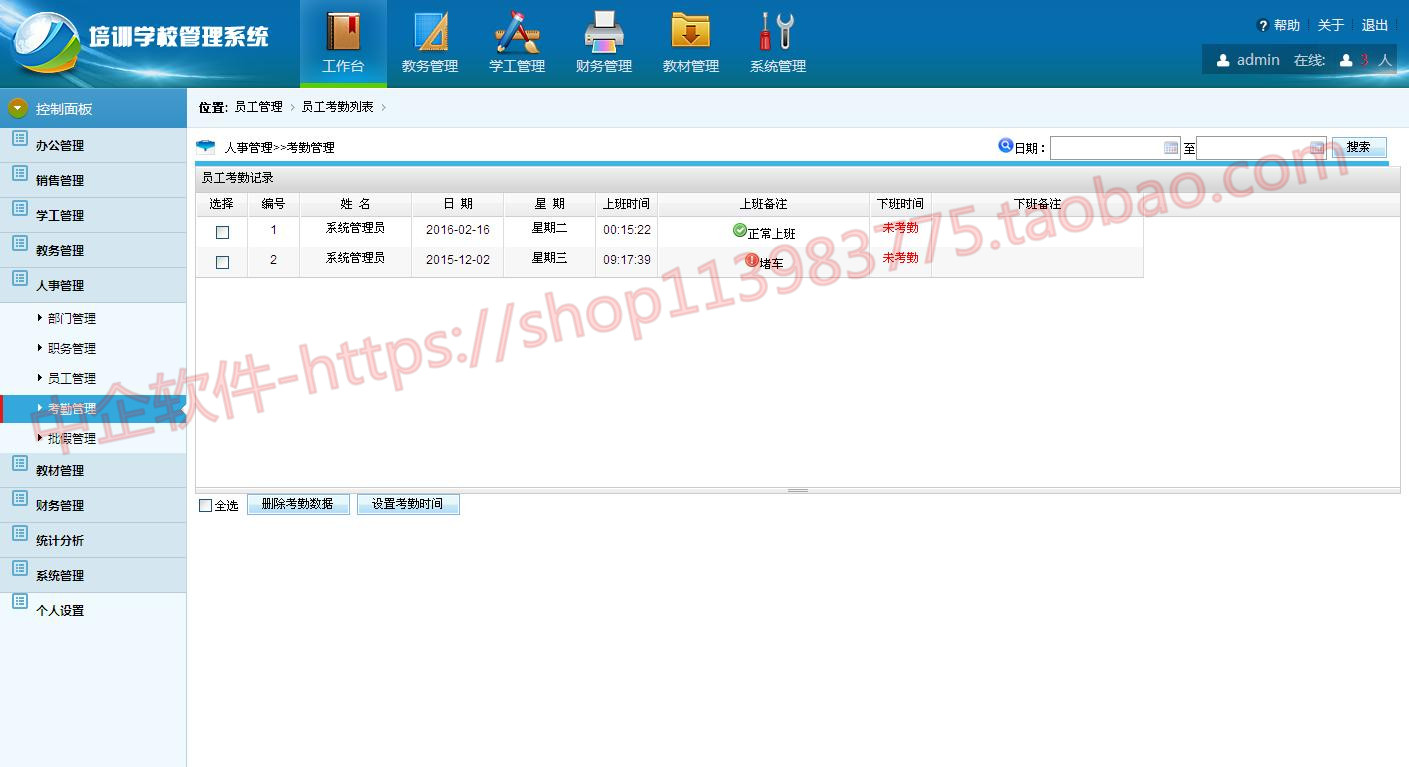Click 未考勤 in row 2
This screenshot has height=767, width=1409.
(x=900, y=258)
